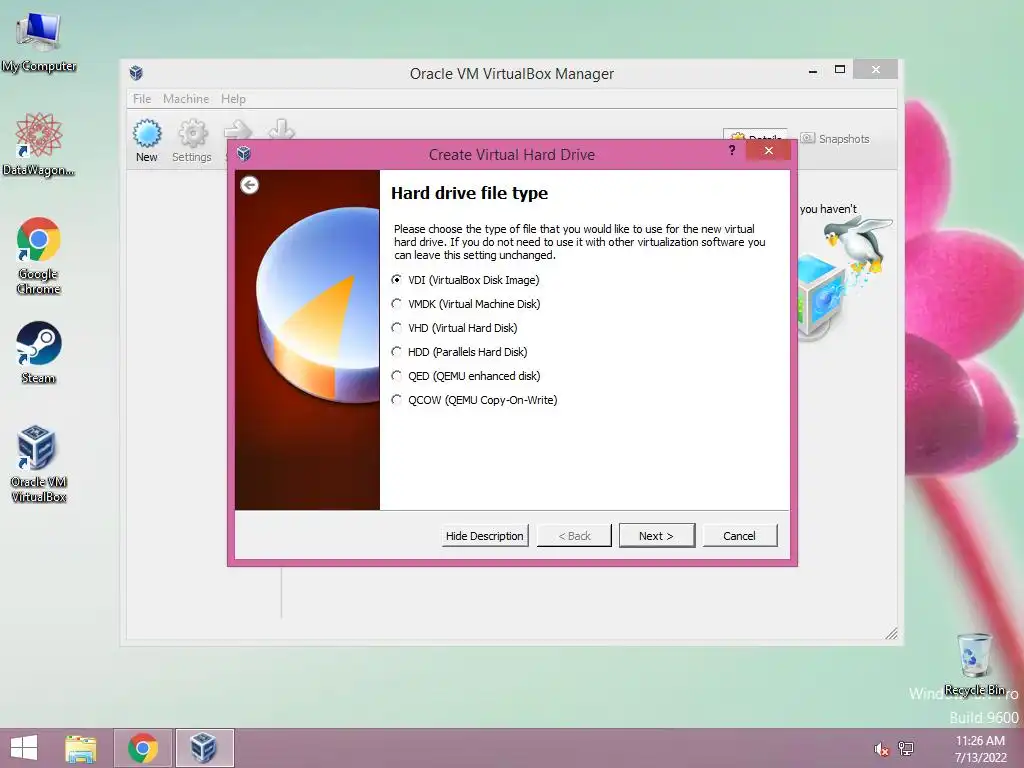This screenshot has width=1024, height=768.
Task: Maximize the VirtualBox Manager window
Action: click(x=840, y=69)
